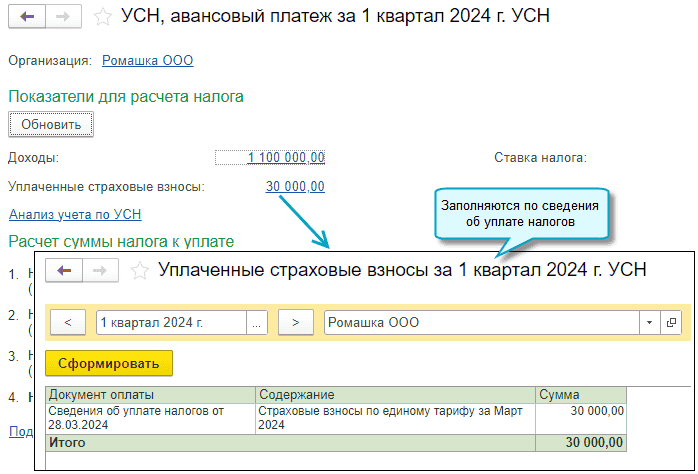Click the Документ оплаты column header
The width and height of the screenshot is (698, 474).
[x=150, y=395]
